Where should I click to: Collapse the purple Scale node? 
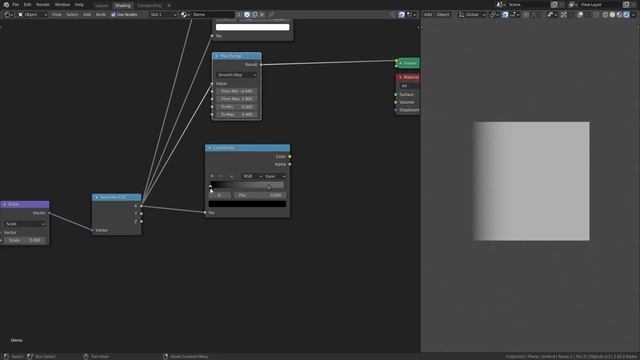point(4,204)
